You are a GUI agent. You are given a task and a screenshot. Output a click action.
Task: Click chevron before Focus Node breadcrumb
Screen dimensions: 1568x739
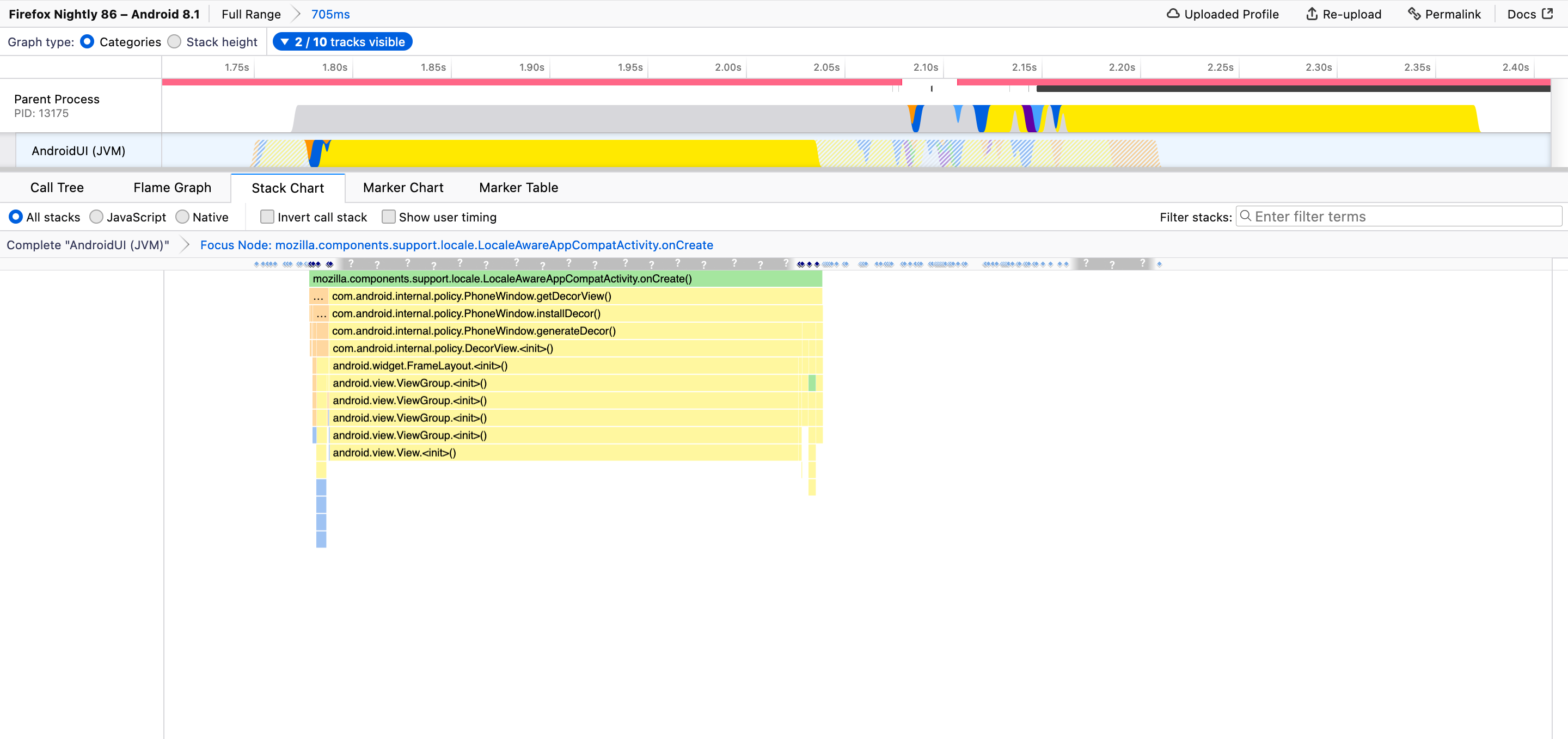[185, 245]
